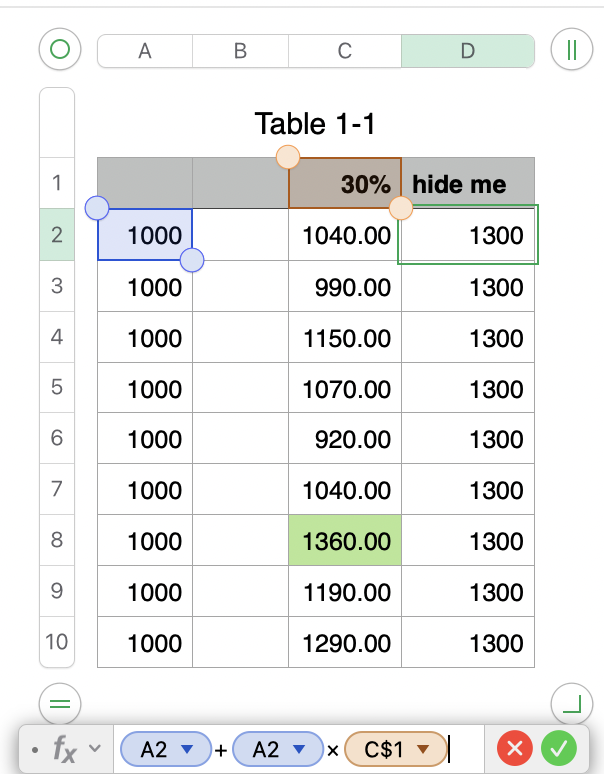
Task: Cancel the formula with the red X
Action: [x=515, y=749]
